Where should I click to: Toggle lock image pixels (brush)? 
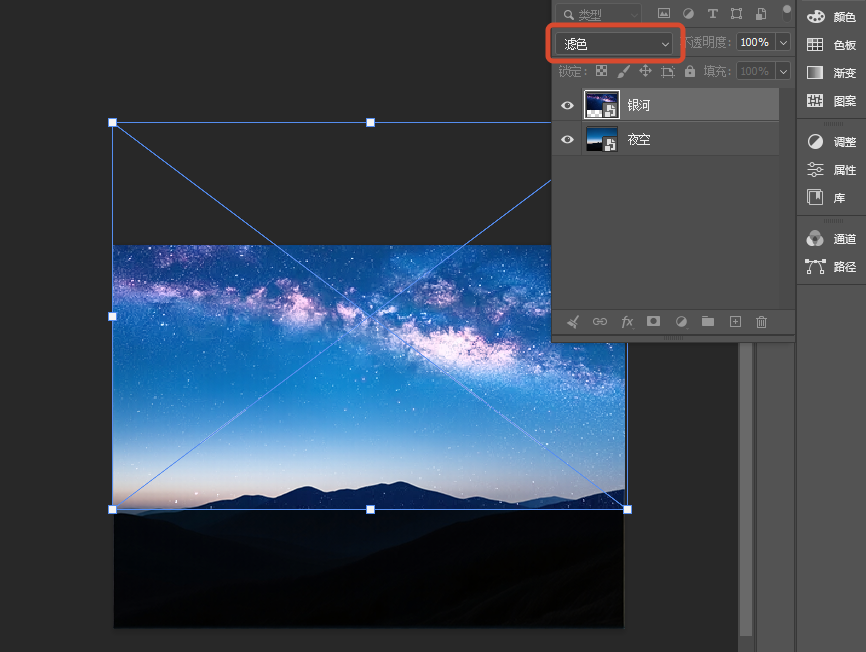tap(624, 71)
